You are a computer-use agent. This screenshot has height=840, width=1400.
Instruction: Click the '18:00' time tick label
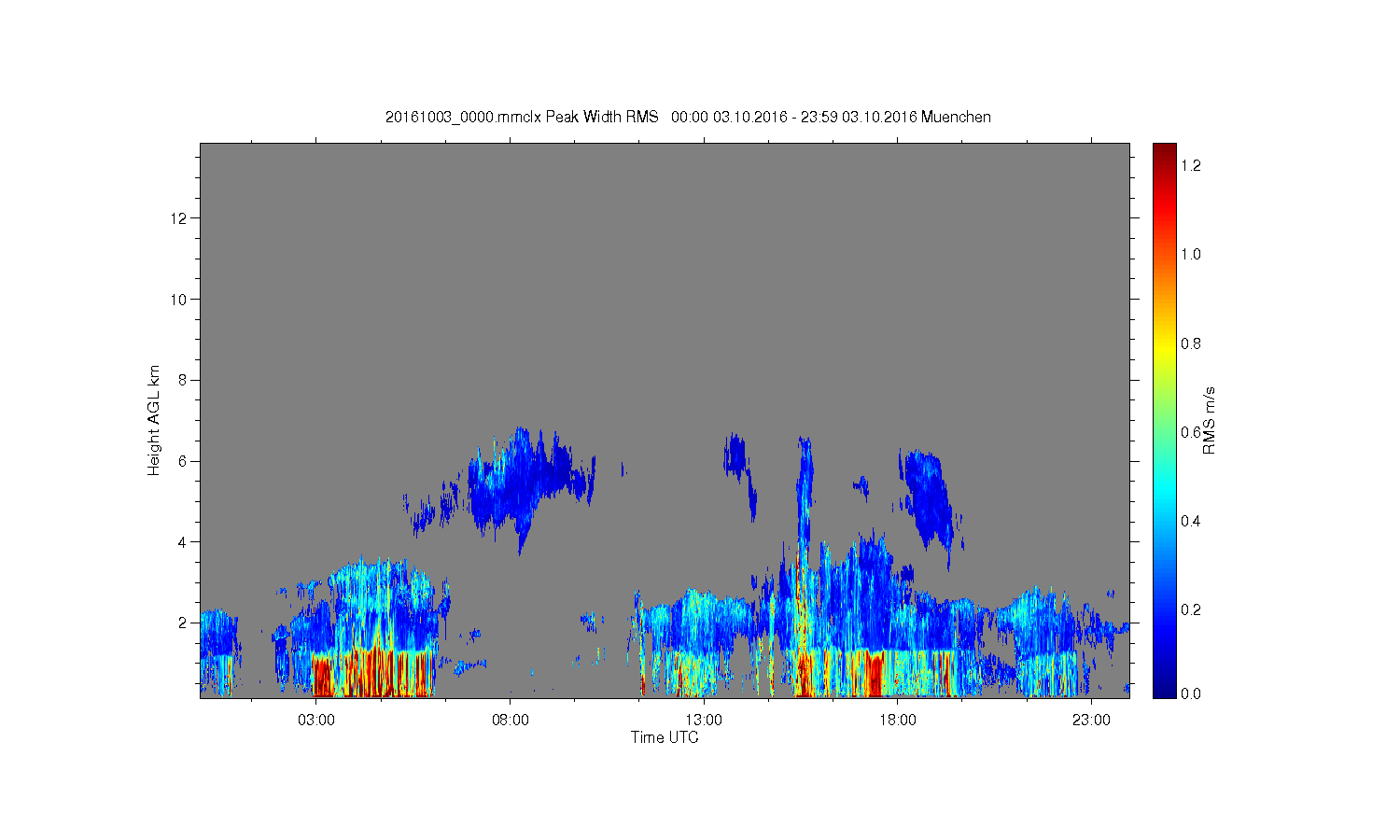click(898, 721)
